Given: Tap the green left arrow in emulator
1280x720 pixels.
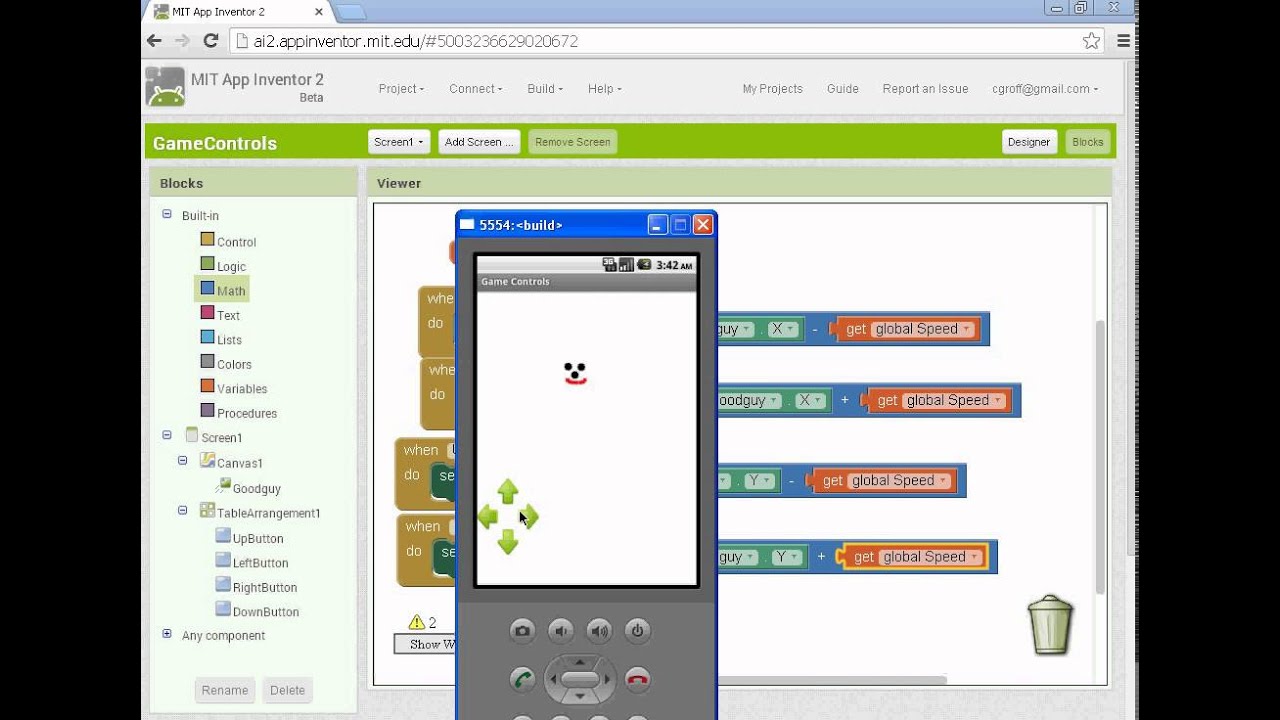Looking at the screenshot, I should pos(487,517).
